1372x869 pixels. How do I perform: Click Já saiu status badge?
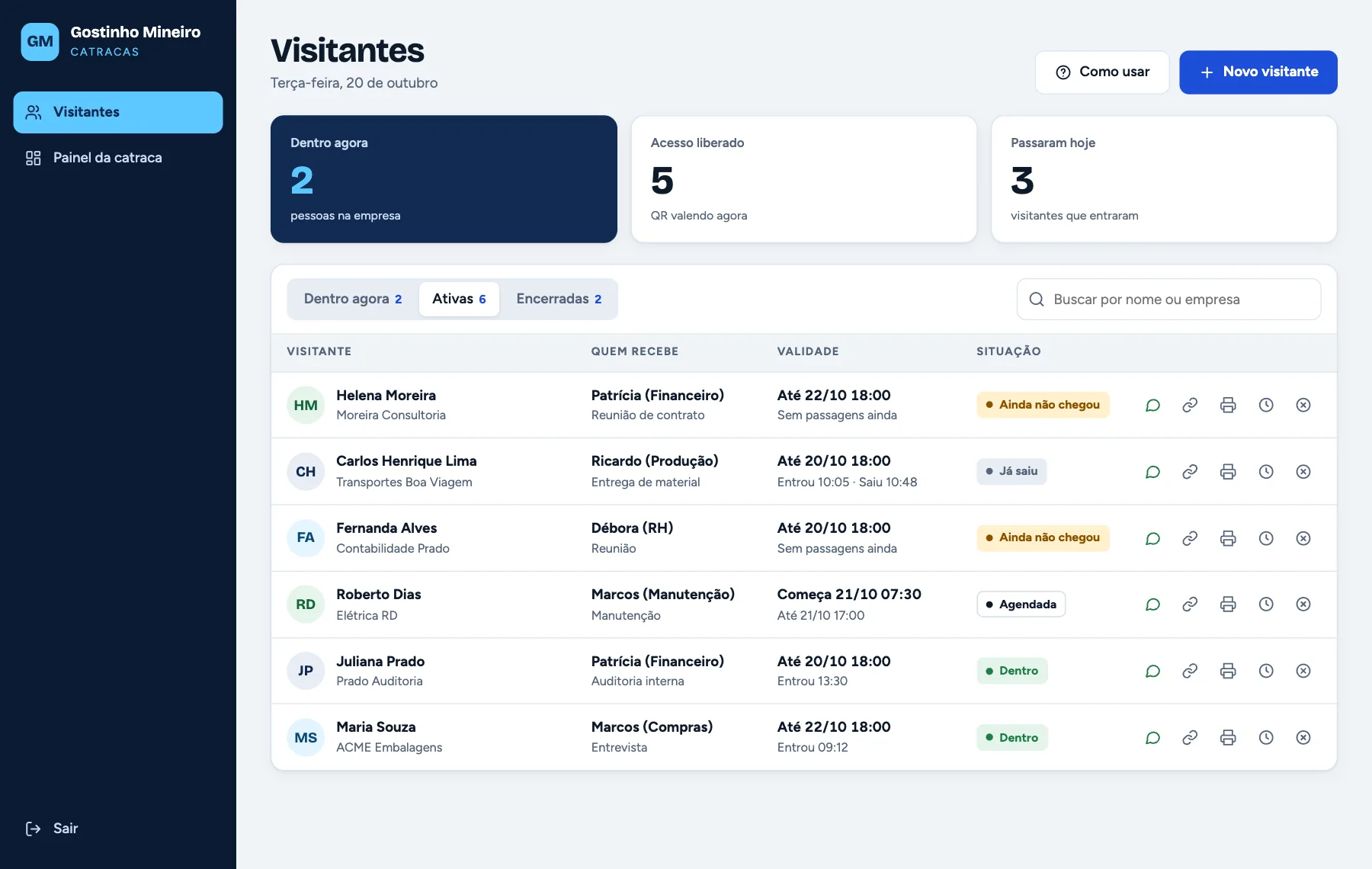pyautogui.click(x=1011, y=471)
